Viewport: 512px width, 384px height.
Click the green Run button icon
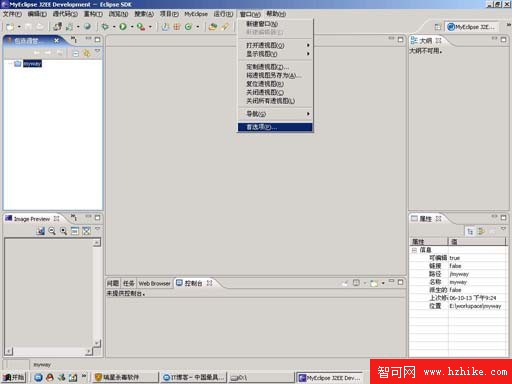(x=123, y=27)
